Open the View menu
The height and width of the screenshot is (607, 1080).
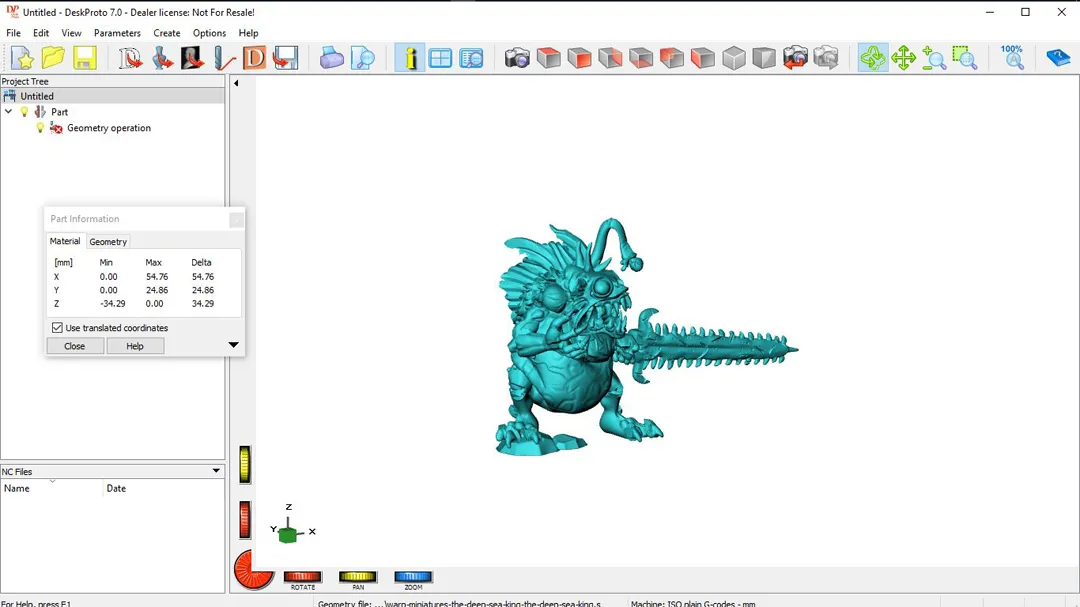[x=71, y=33]
